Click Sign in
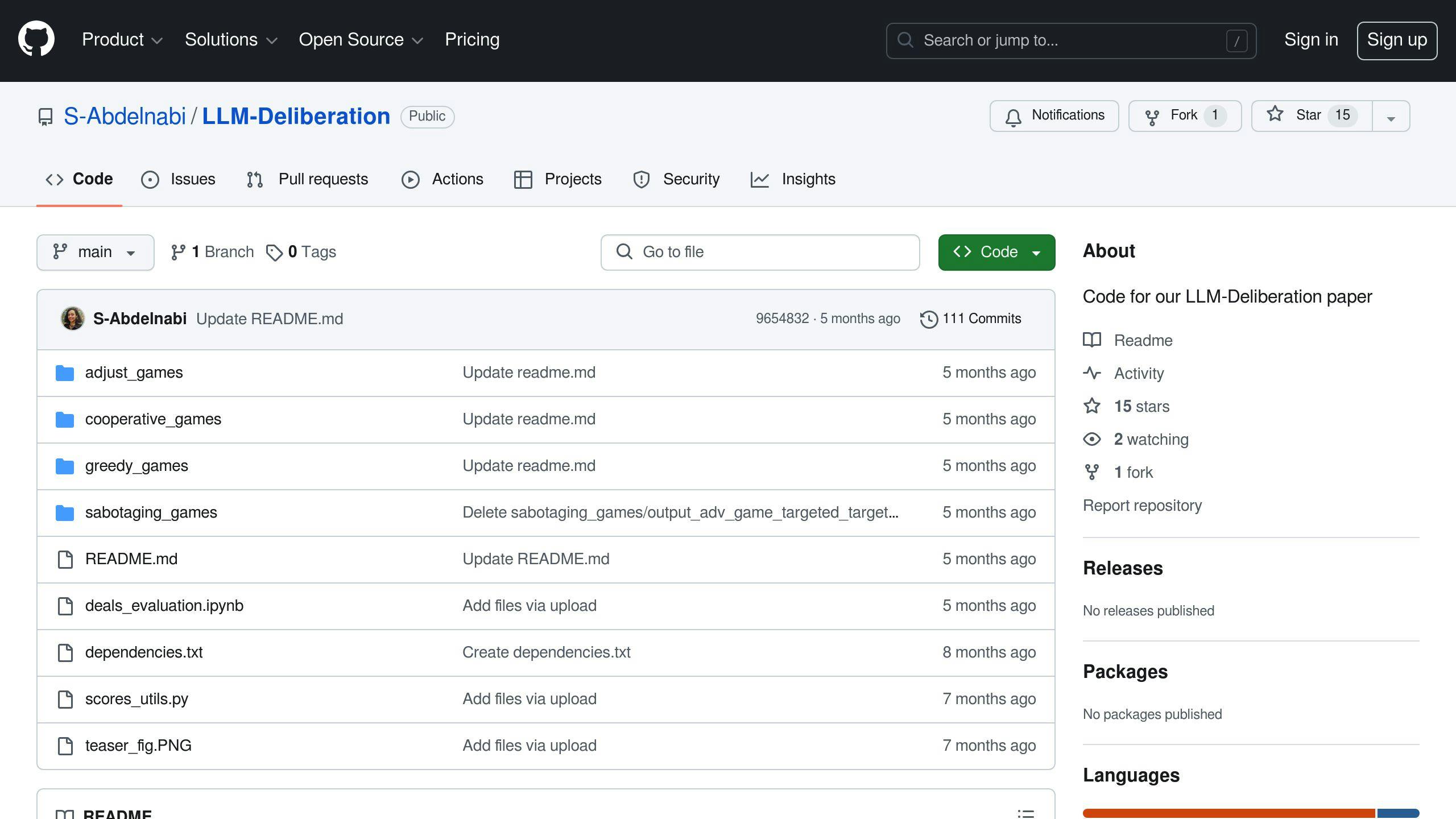1456x819 pixels. [1311, 40]
